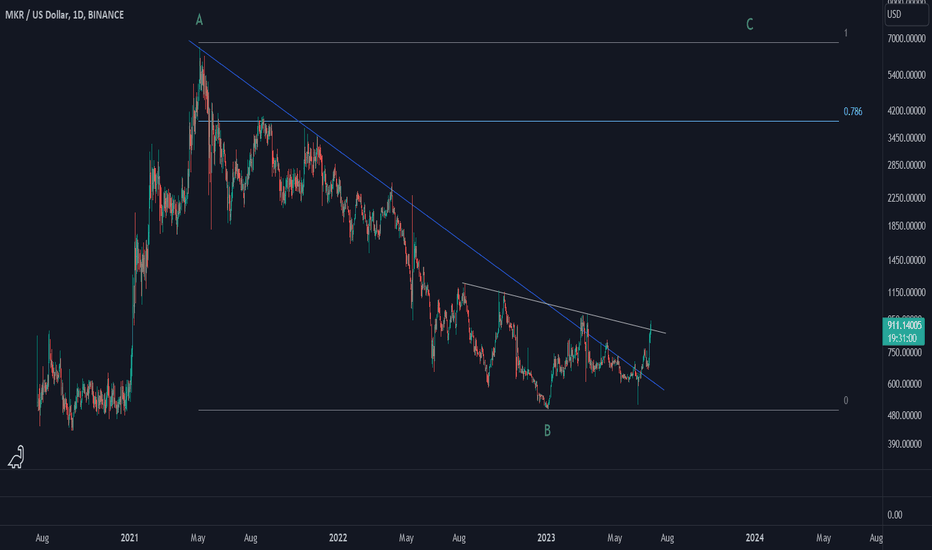This screenshot has height=550, width=932.
Task: Click the 0.00 label in the lower pane
Action: 895,515
